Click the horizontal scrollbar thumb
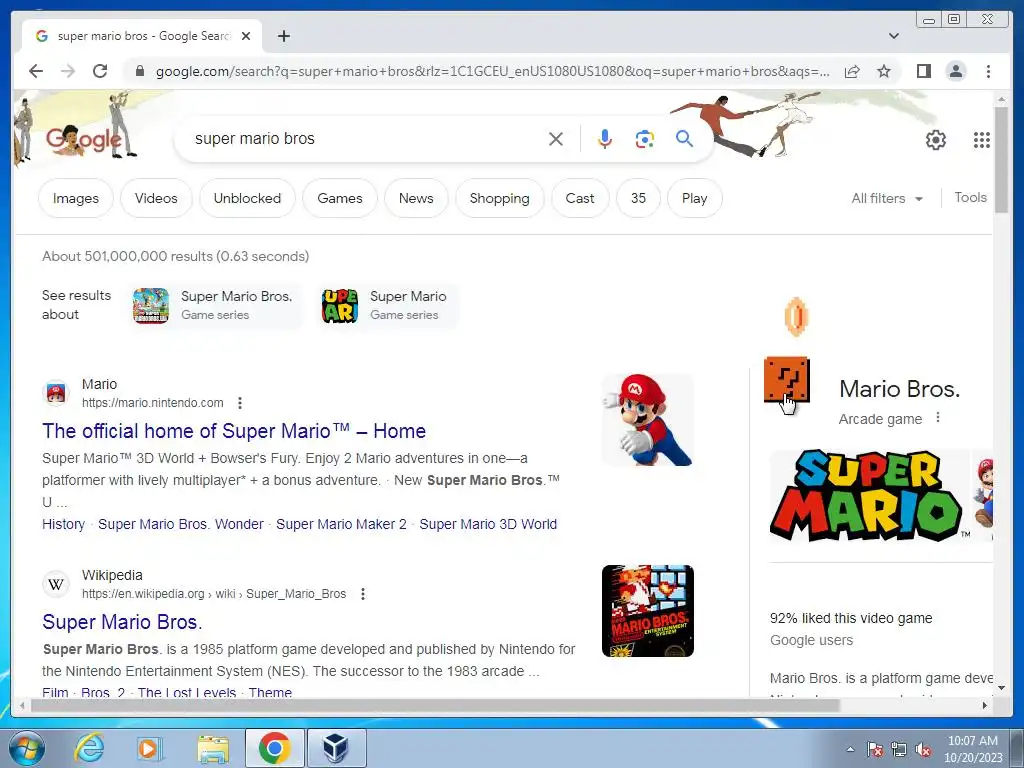This screenshot has height=768, width=1024. [434, 705]
